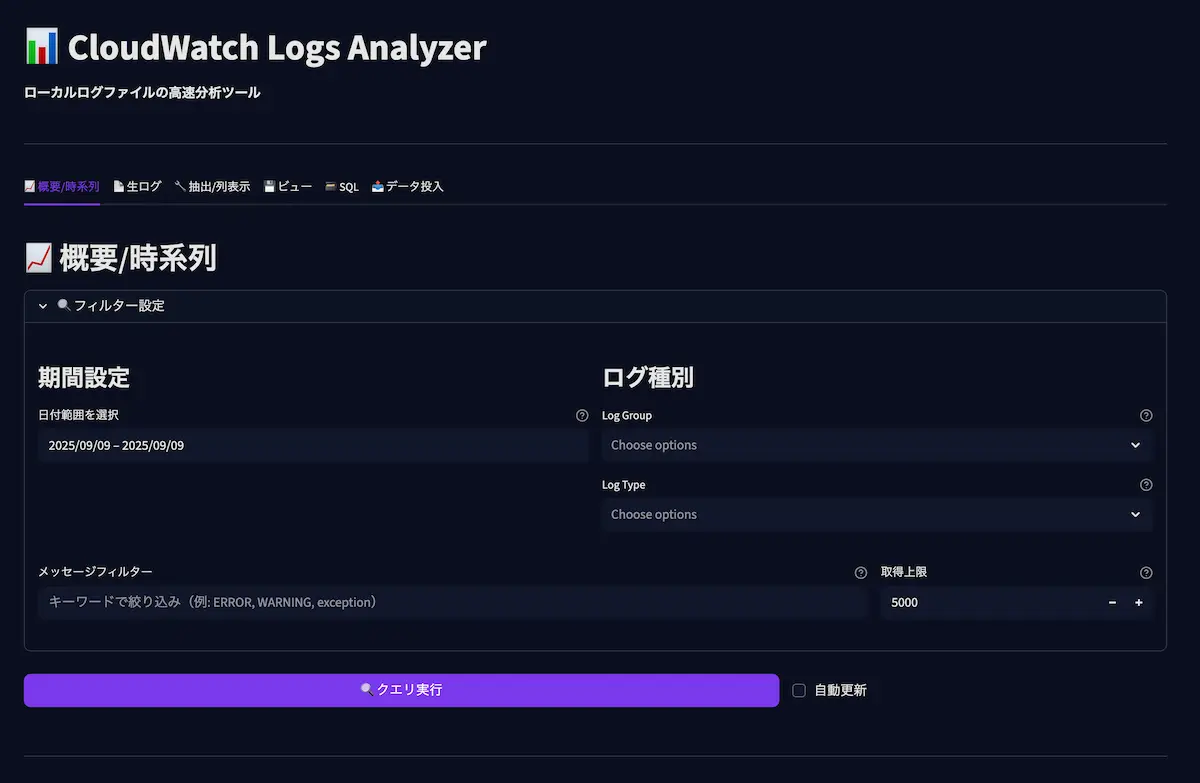1200x783 pixels.
Task: Click help icon for メッセージフィルター
Action: [x=860, y=573]
